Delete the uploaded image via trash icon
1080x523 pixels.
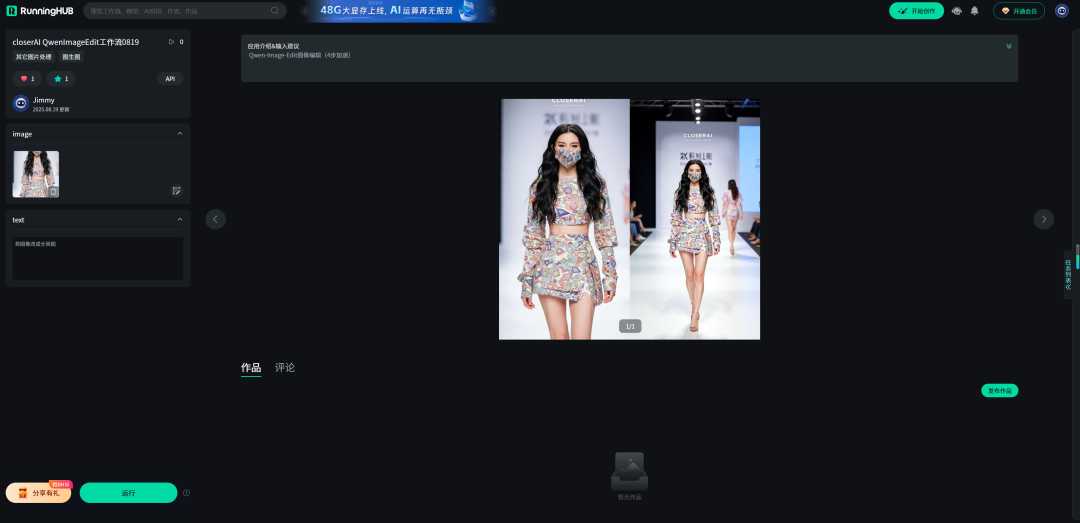point(53,192)
